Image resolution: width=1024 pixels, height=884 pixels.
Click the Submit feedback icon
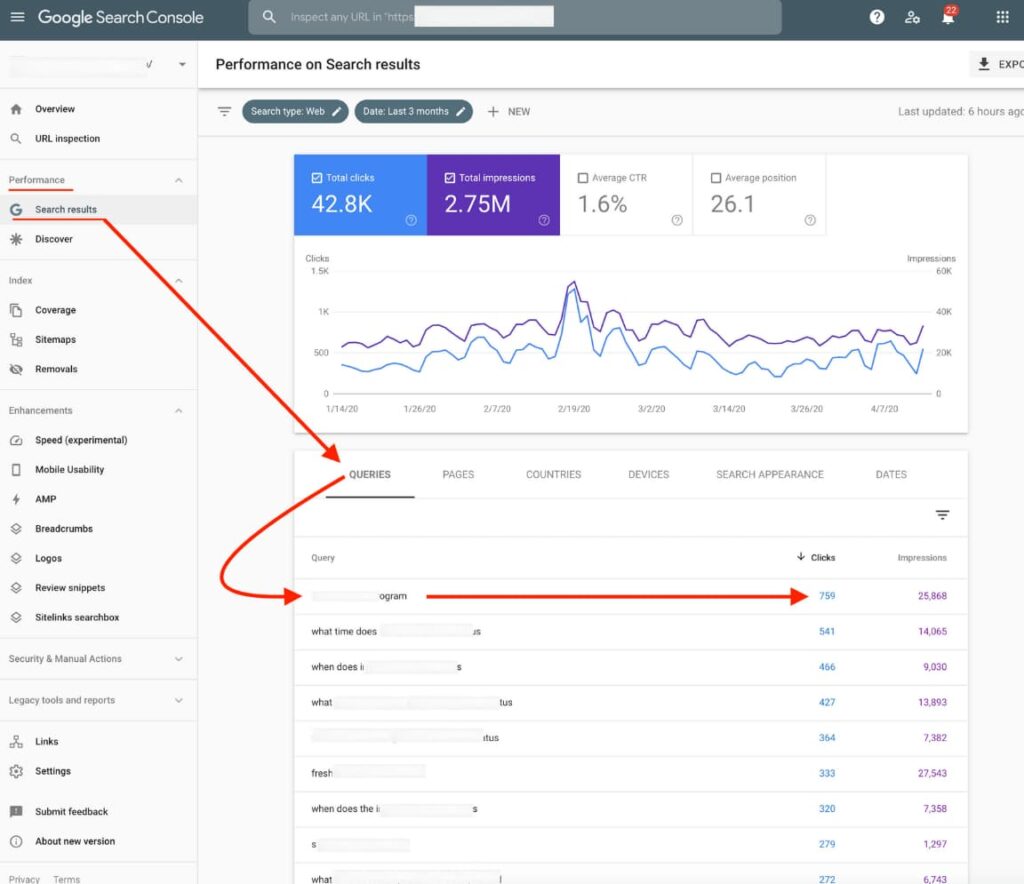[16, 812]
